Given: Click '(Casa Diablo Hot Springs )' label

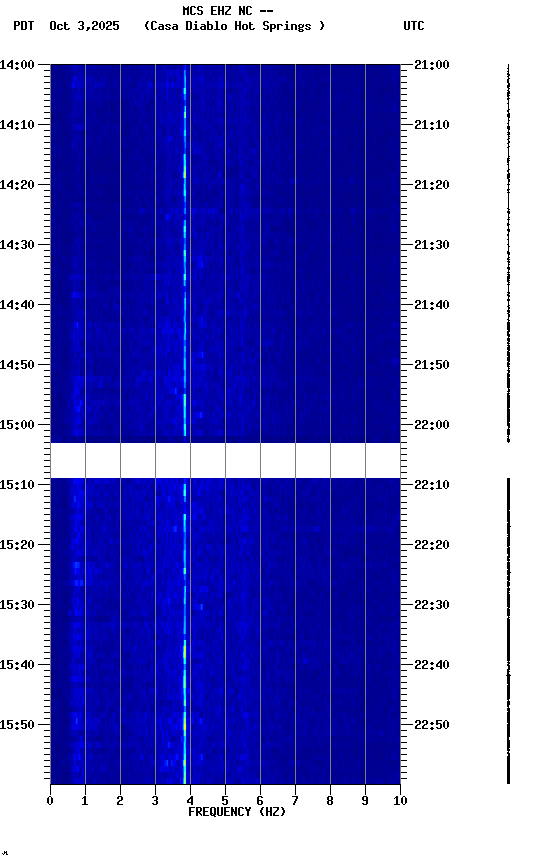Looking at the screenshot, I should (234, 26).
